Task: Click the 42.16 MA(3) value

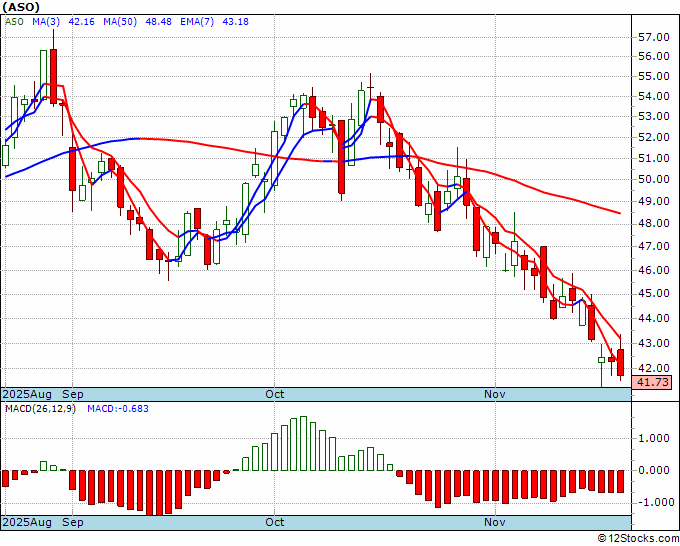Action: pos(82,21)
